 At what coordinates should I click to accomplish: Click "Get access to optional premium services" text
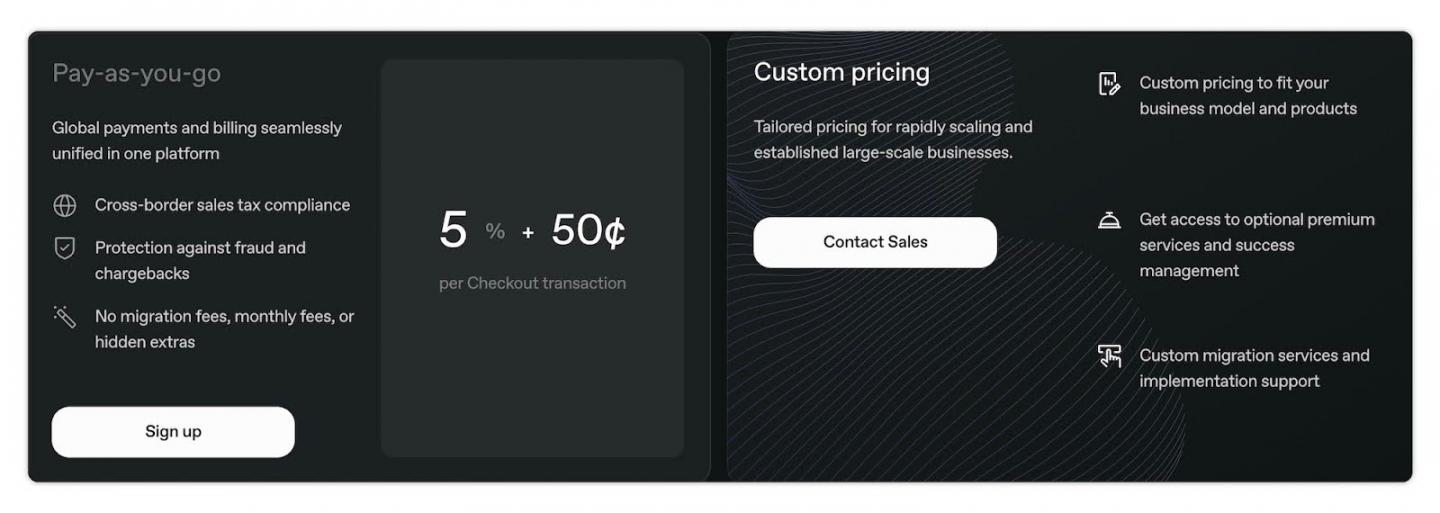point(1256,245)
